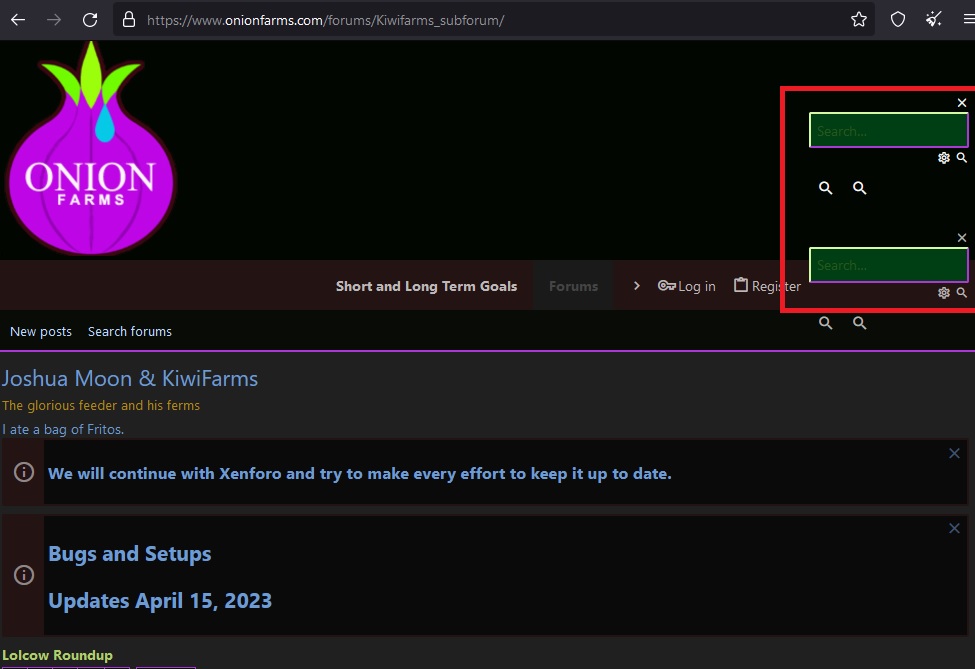
Task: Open the Updates April 15, 2023 link
Action: pyautogui.click(x=160, y=601)
